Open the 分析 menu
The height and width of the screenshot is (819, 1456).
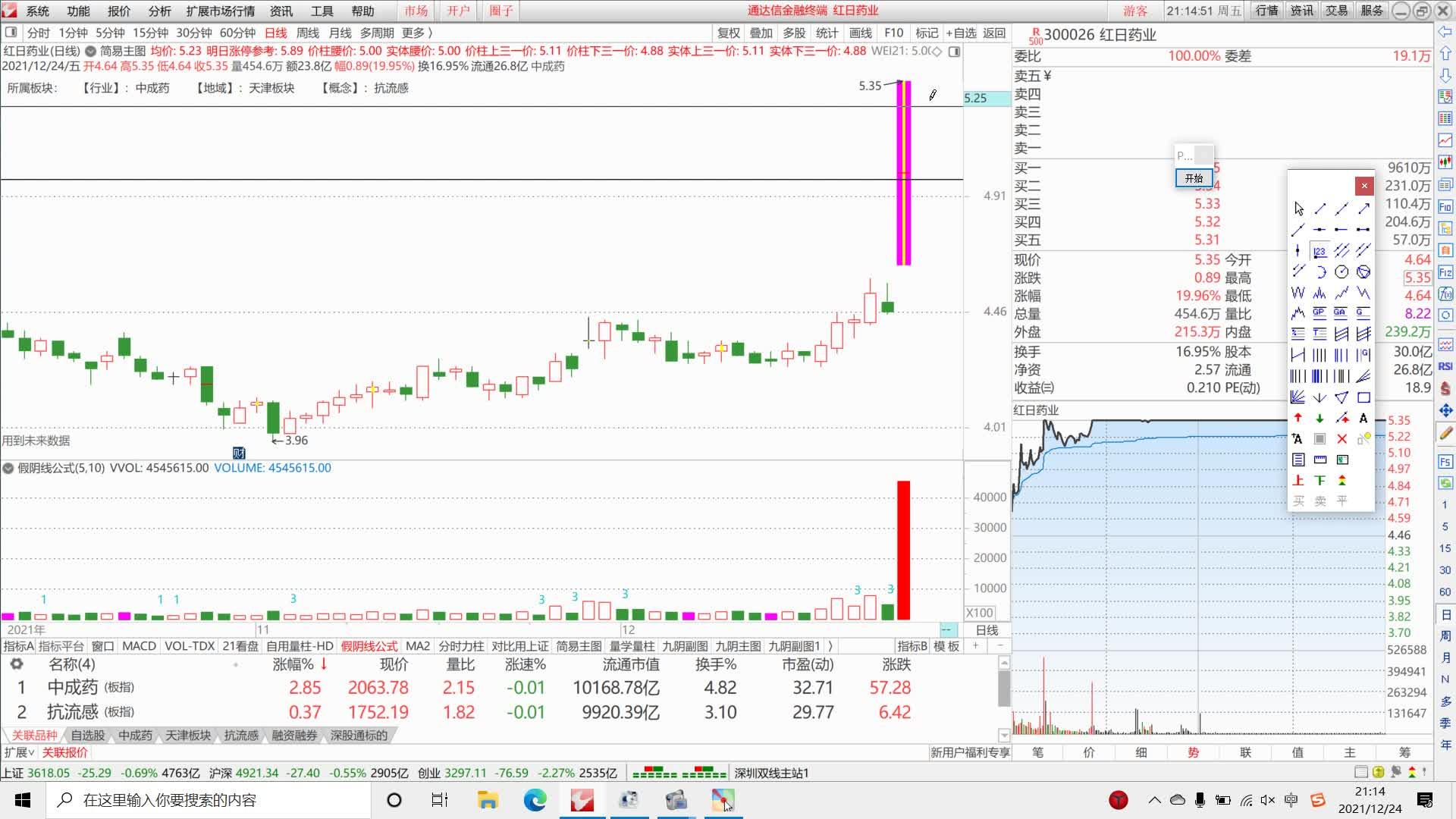[159, 11]
